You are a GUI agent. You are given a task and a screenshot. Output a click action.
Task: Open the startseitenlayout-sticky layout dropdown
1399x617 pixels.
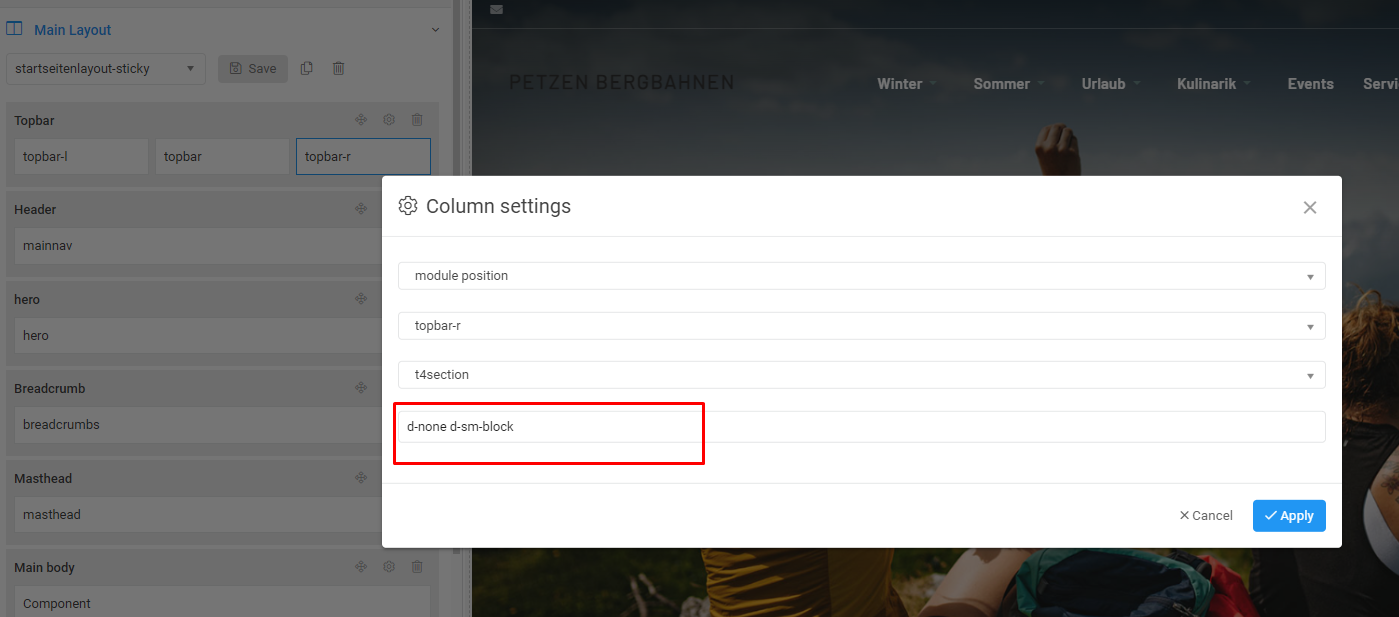click(x=105, y=69)
